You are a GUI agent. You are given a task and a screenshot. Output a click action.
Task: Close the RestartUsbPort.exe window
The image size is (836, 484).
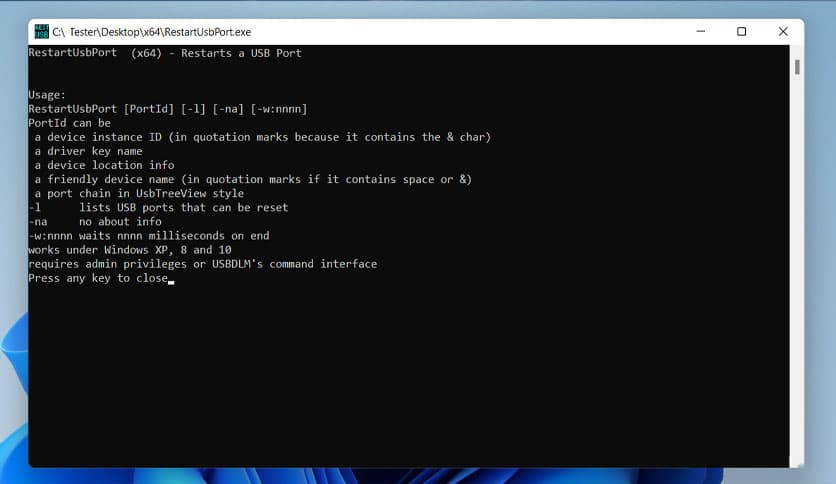pyautogui.click(x=783, y=31)
